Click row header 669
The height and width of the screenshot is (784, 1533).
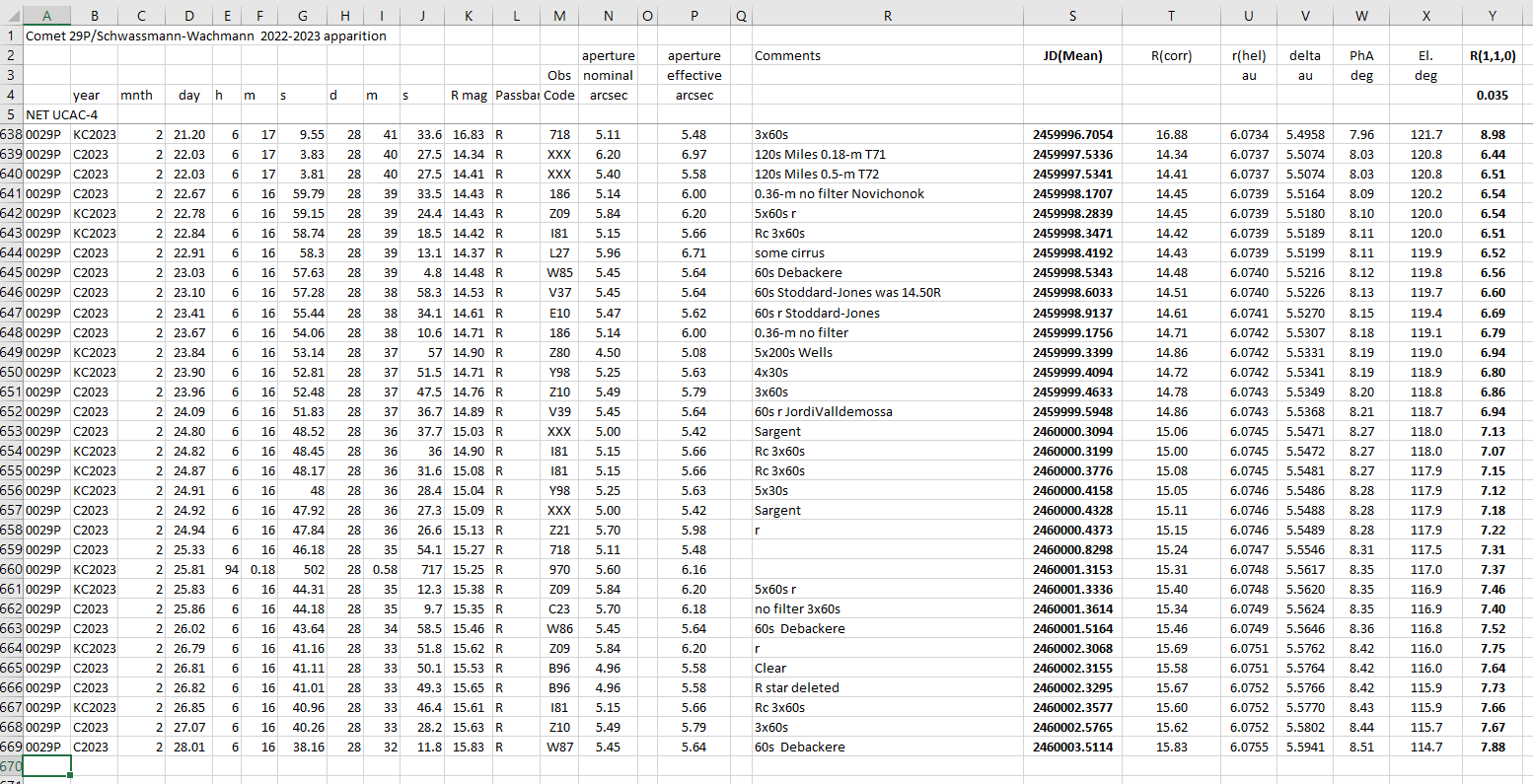click(11, 747)
